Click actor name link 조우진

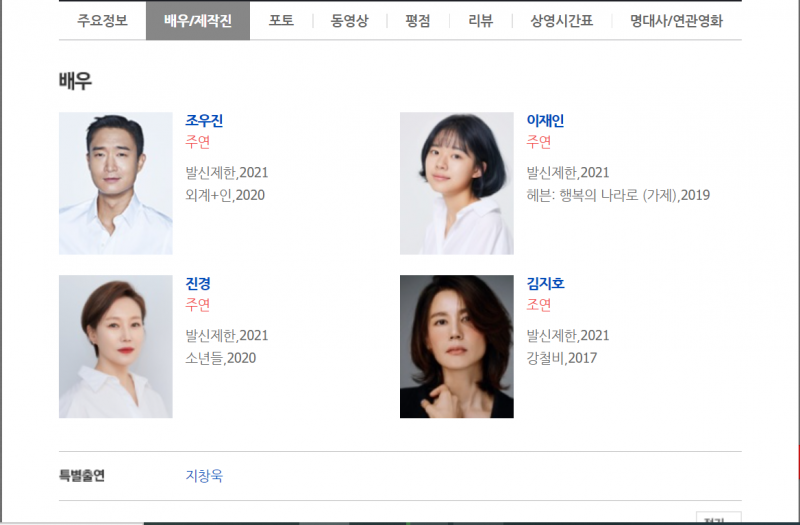[x=204, y=120]
